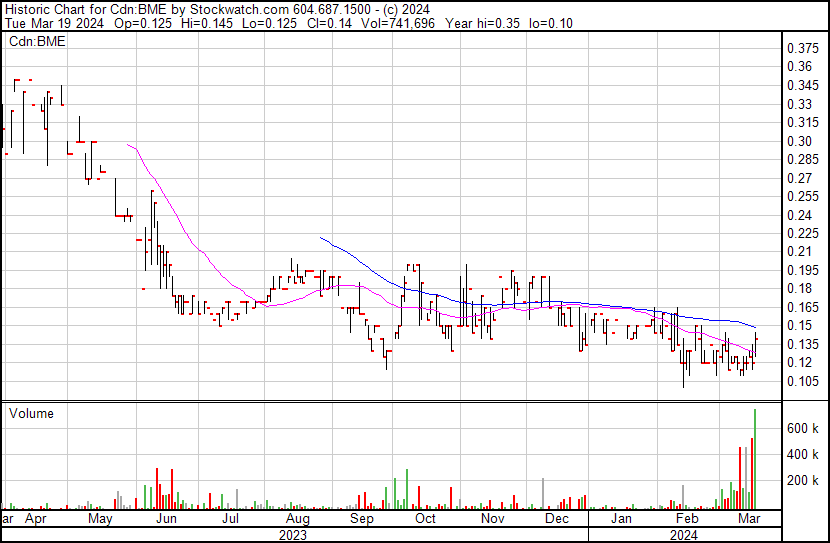Click the 0.375 price axis label
The height and width of the screenshot is (543, 830).
click(x=802, y=49)
